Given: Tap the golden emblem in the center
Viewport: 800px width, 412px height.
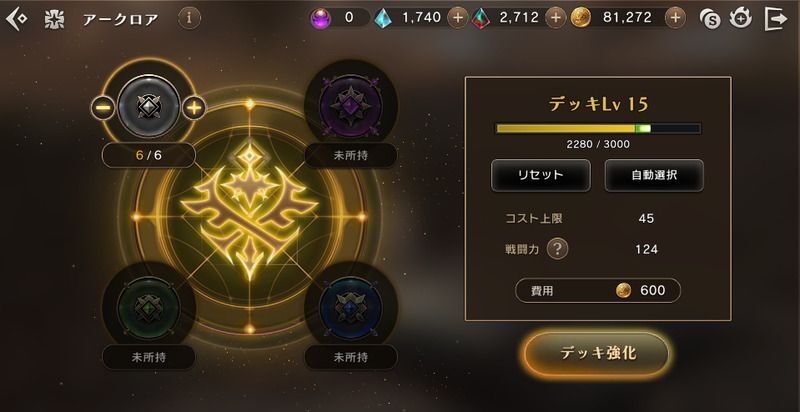Looking at the screenshot, I should click(249, 211).
